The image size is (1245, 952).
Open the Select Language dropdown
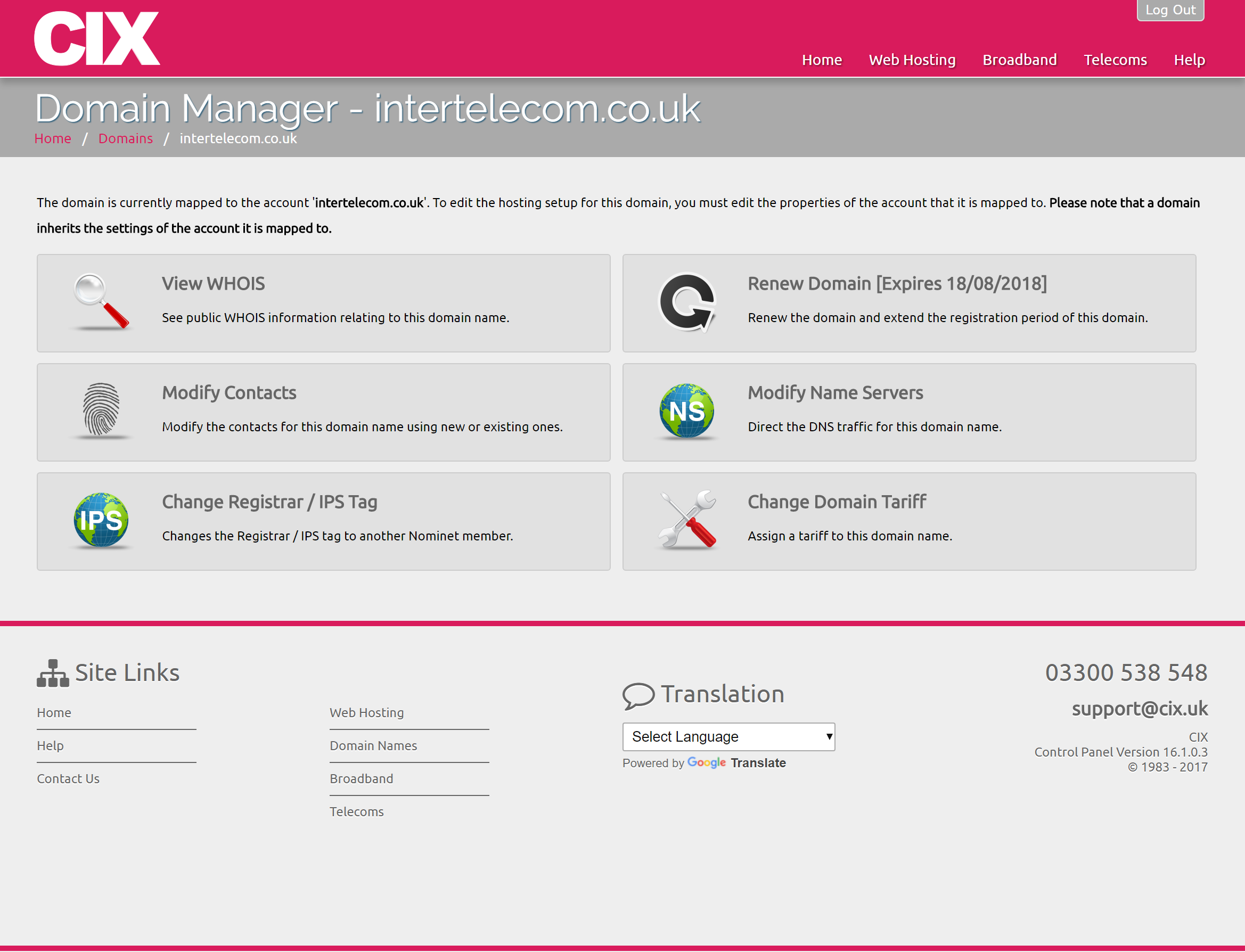[x=728, y=737]
